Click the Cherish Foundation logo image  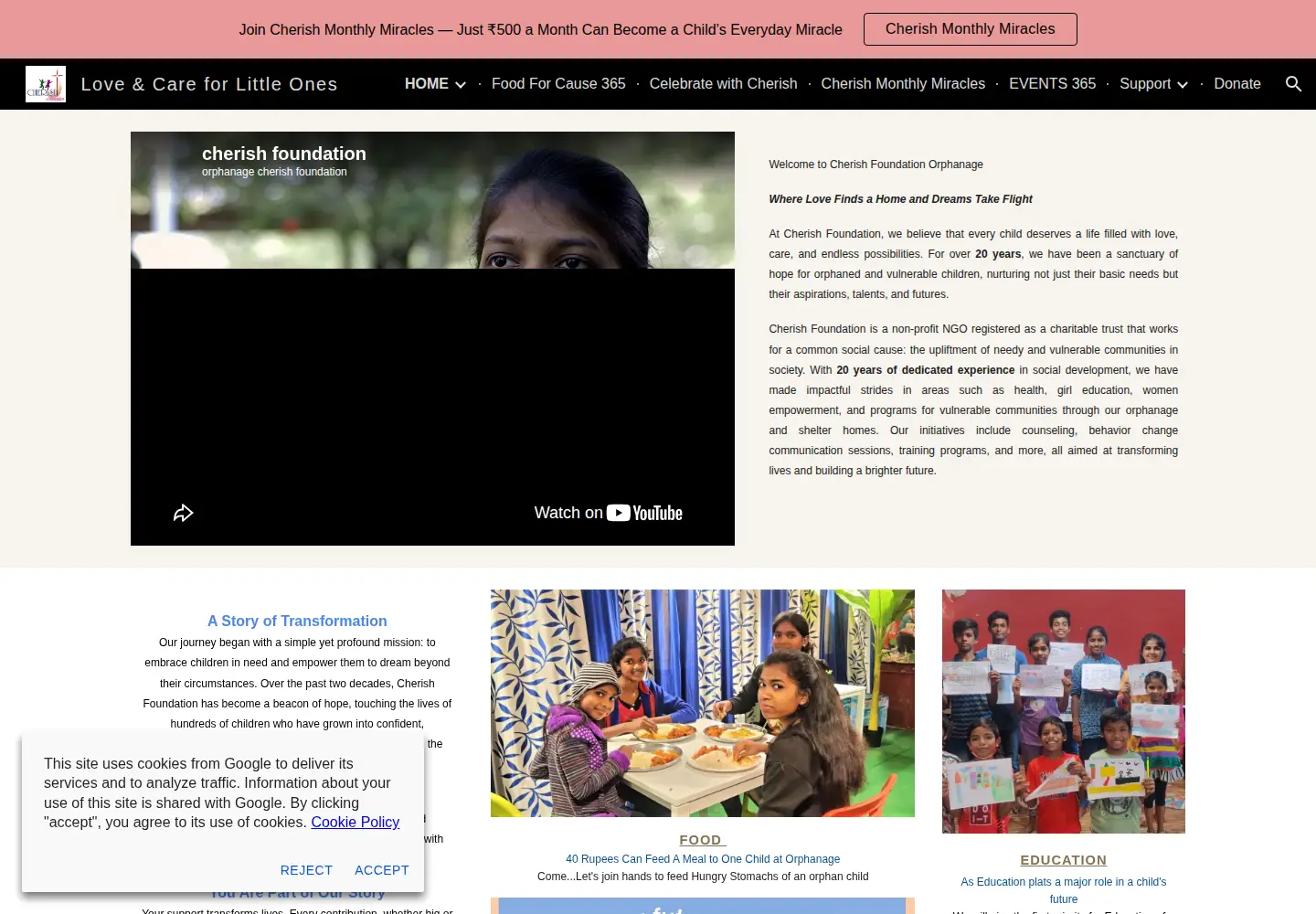pyautogui.click(x=46, y=84)
